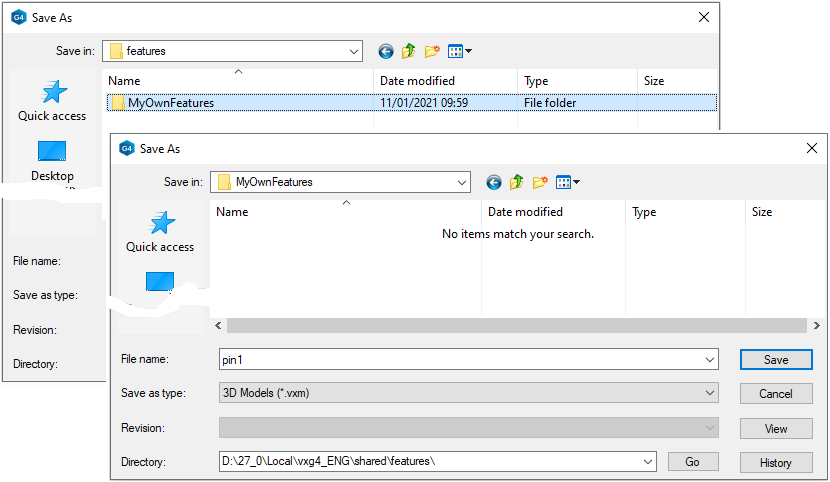Click Up One Level icon in front dialog
This screenshot has width=830, height=482.
(517, 182)
